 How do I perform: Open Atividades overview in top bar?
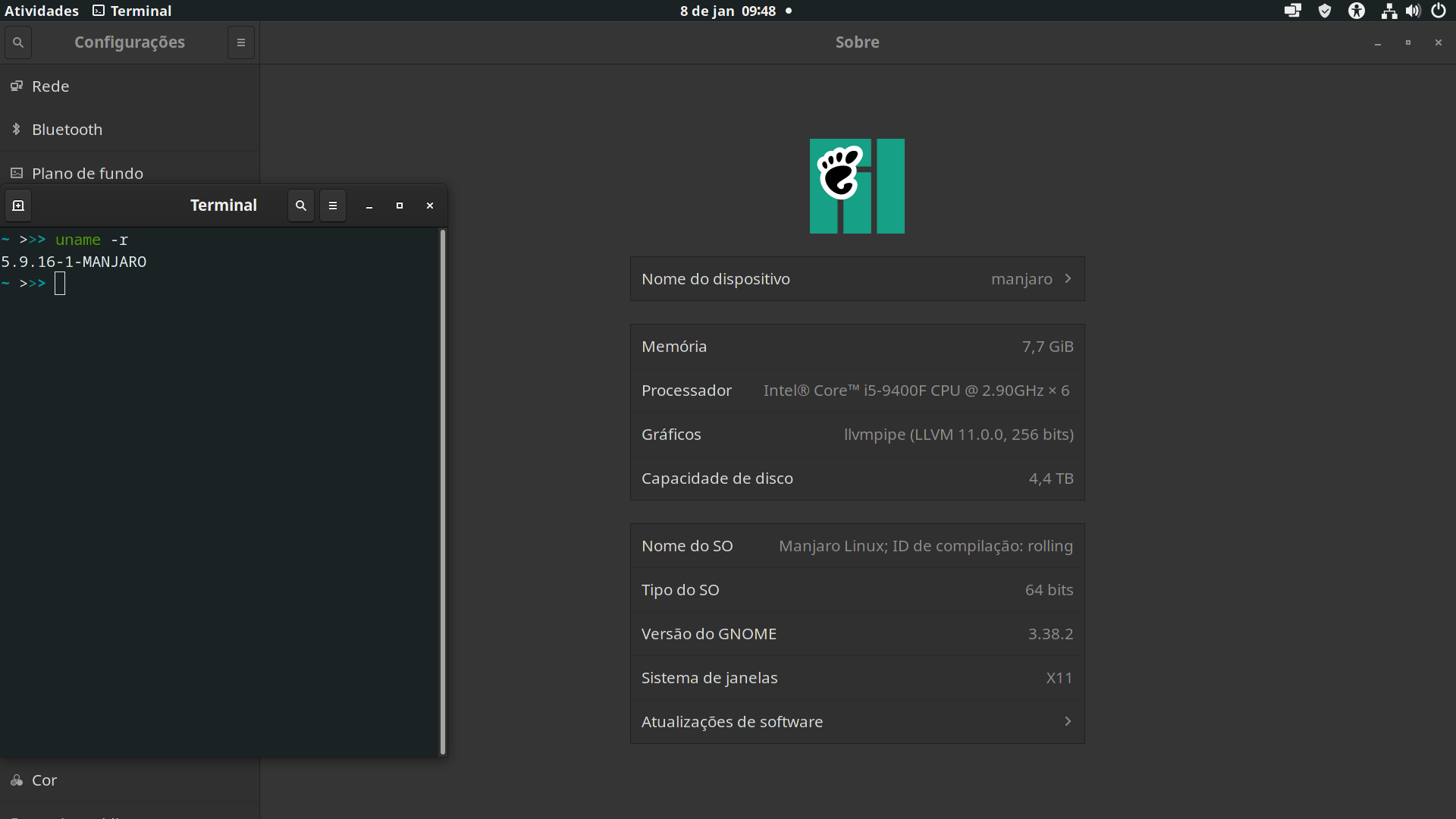(x=42, y=11)
